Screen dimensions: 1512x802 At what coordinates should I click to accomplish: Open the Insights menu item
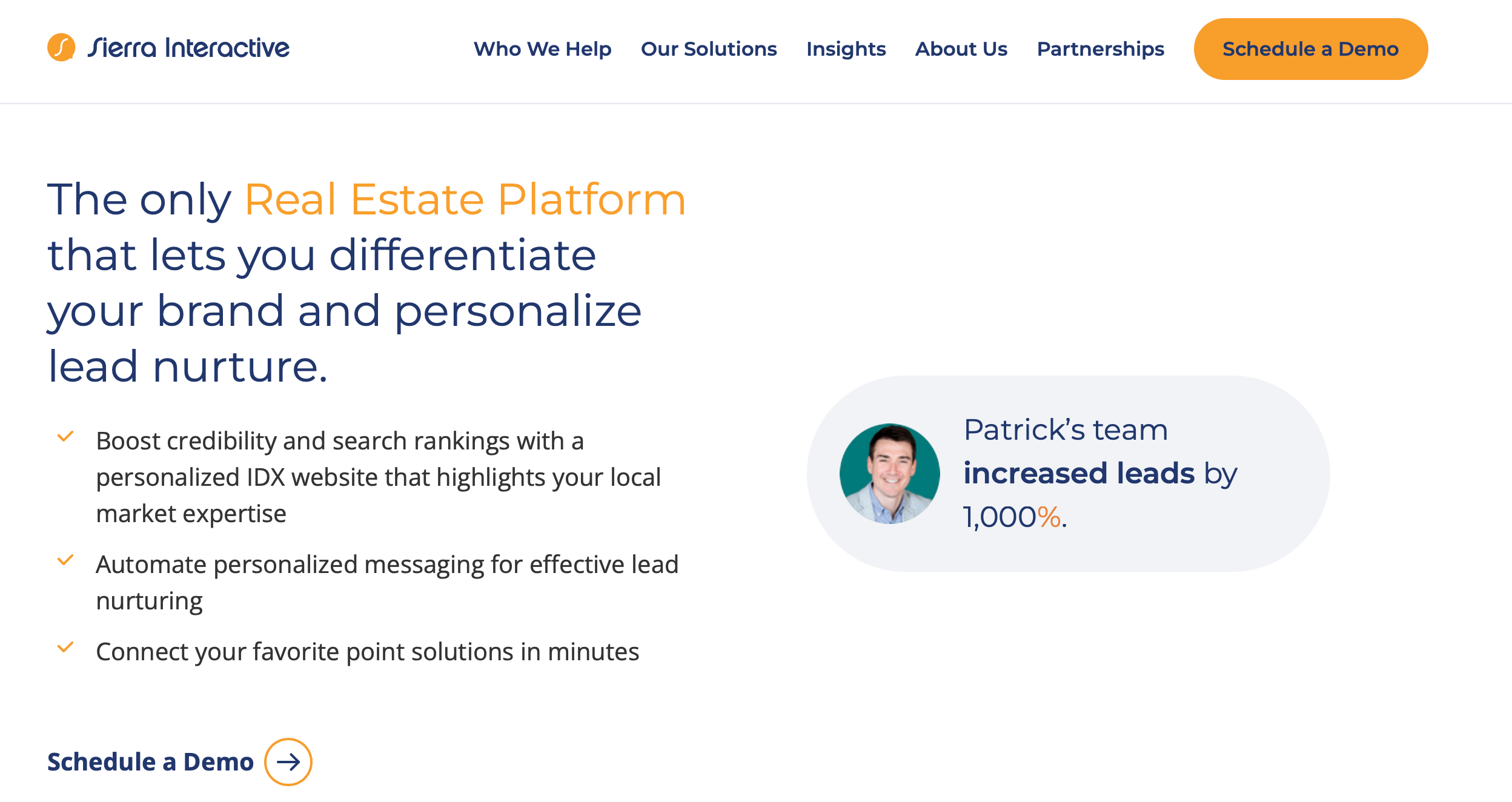coord(846,49)
